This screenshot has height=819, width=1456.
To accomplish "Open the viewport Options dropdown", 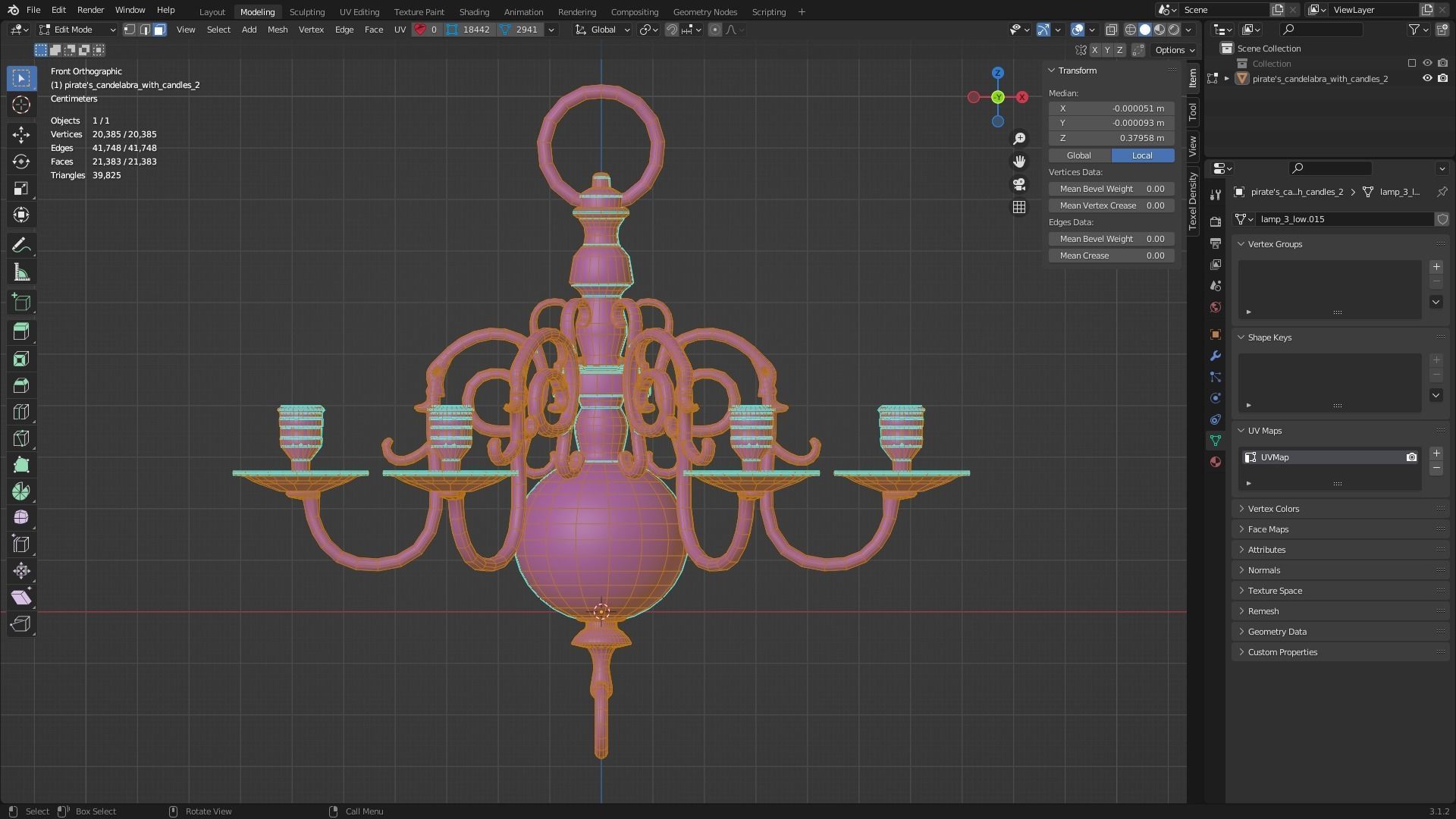I will click(x=1175, y=50).
